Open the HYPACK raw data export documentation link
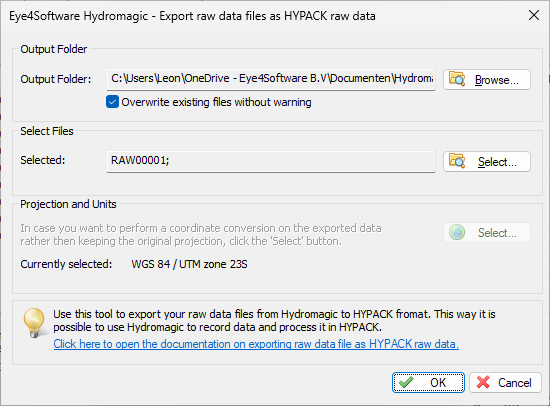Image resolution: width=550 pixels, height=406 pixels. [x=256, y=344]
